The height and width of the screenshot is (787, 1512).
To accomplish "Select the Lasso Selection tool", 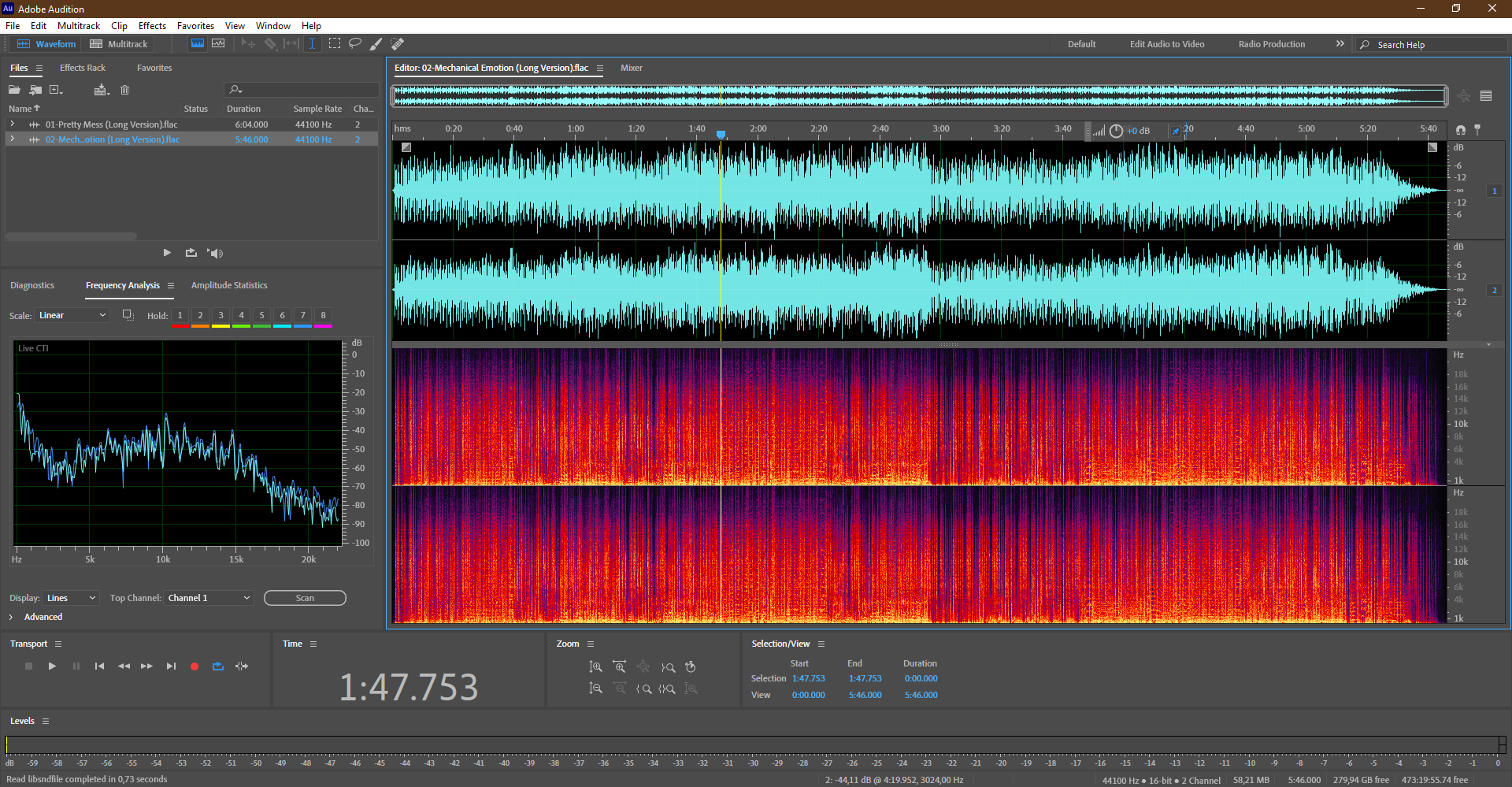I will coord(355,43).
